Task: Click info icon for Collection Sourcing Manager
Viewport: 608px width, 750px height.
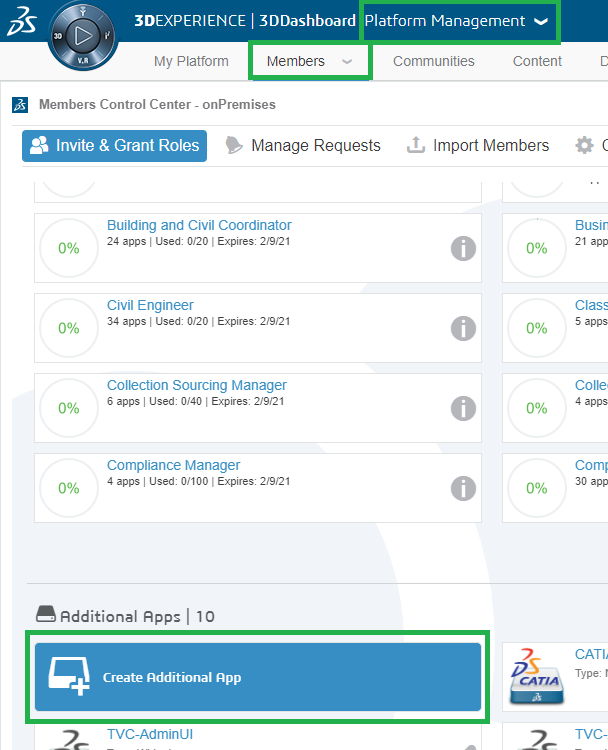Action: tap(462, 408)
